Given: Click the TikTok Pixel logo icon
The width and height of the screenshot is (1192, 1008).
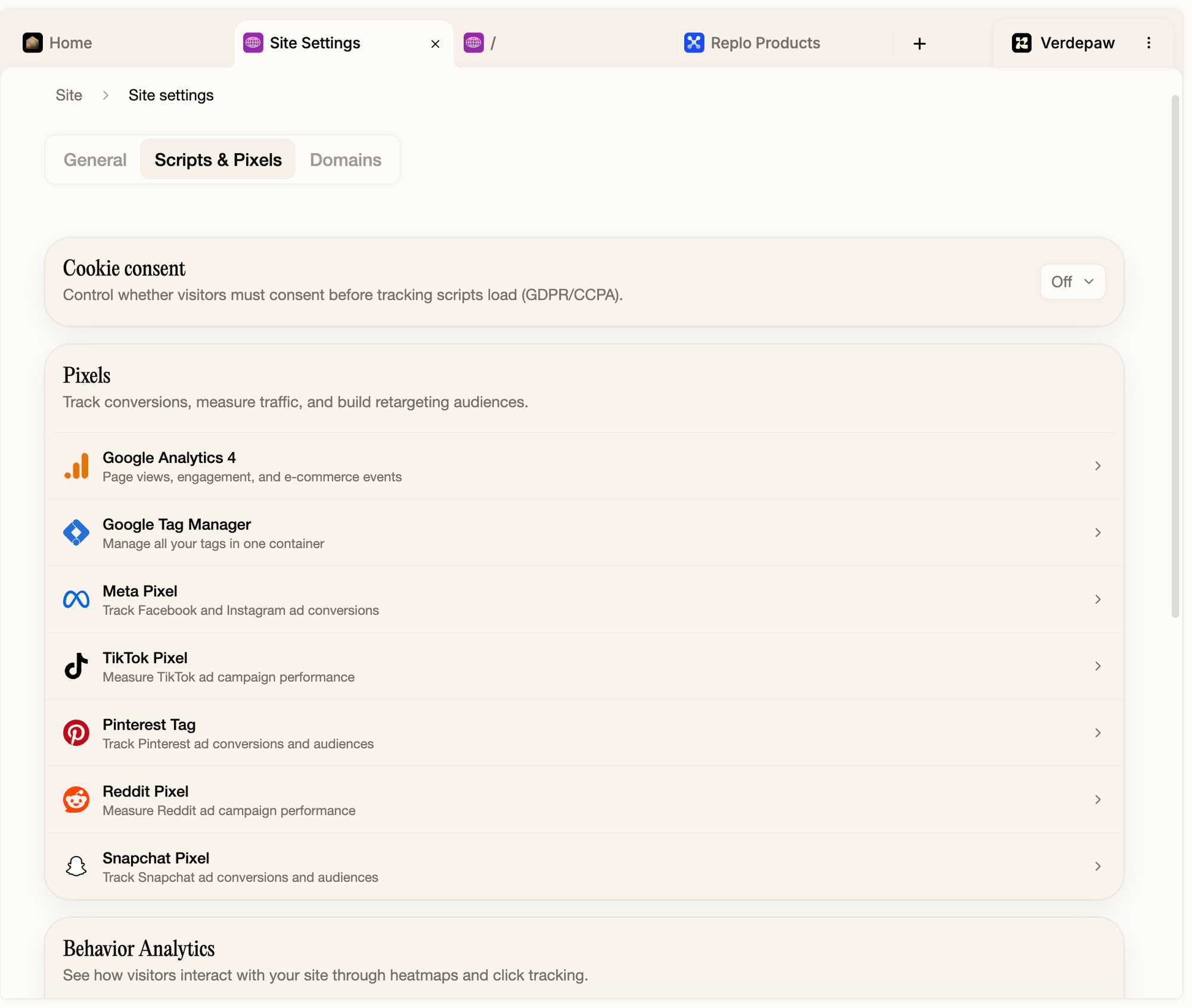Looking at the screenshot, I should click(x=76, y=666).
